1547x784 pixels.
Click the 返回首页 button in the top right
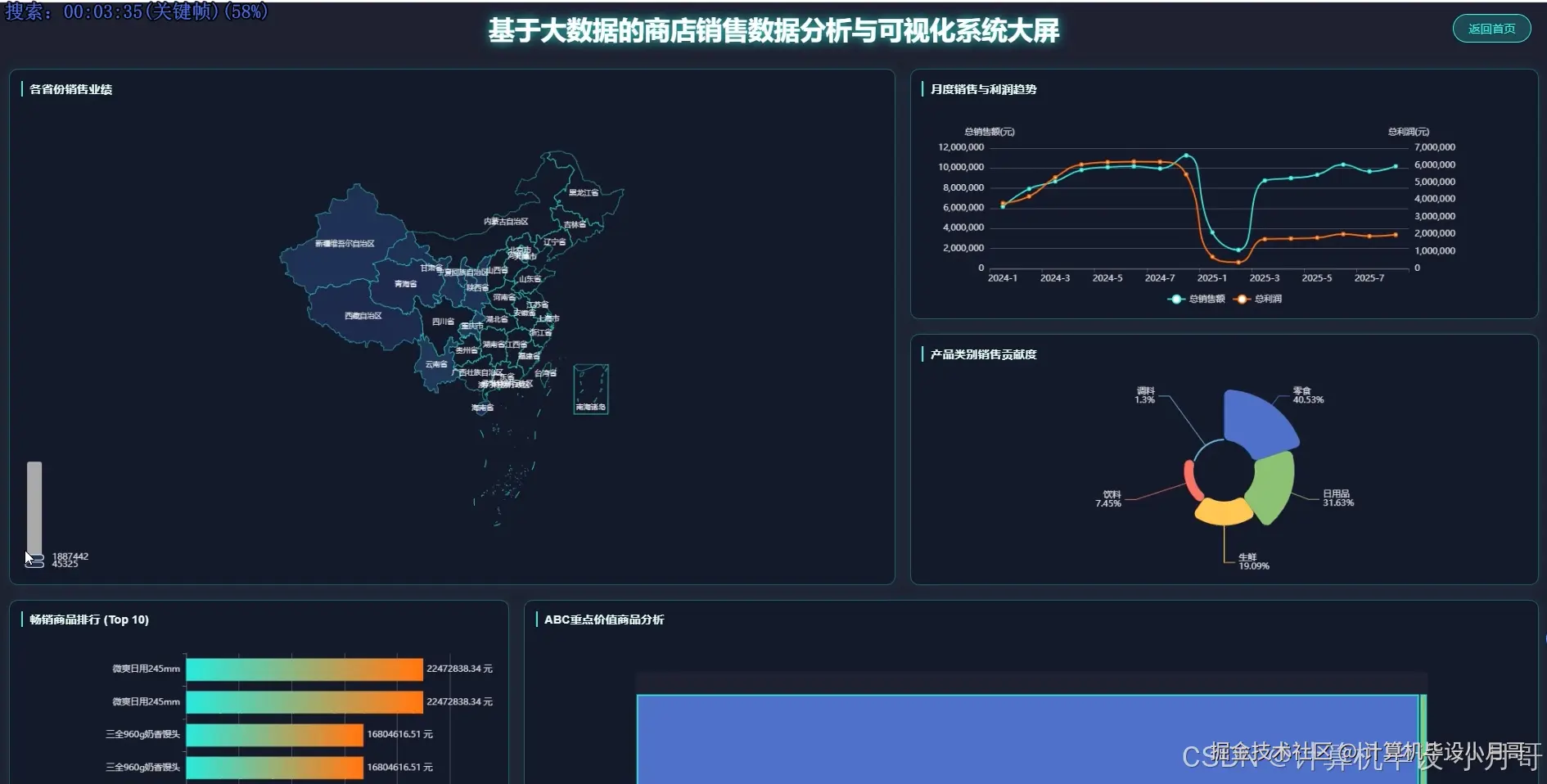[1491, 28]
